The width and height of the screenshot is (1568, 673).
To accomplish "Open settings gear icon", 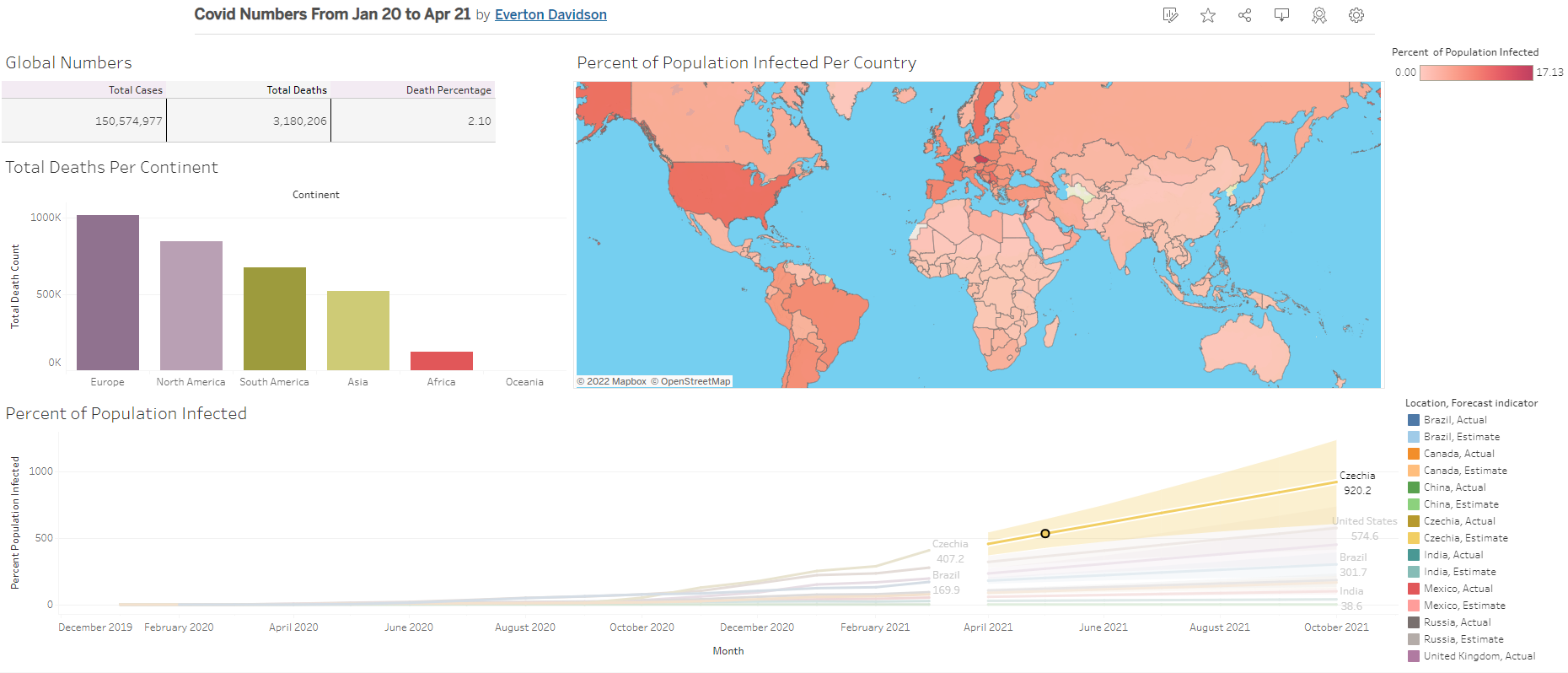I will point(1356,15).
